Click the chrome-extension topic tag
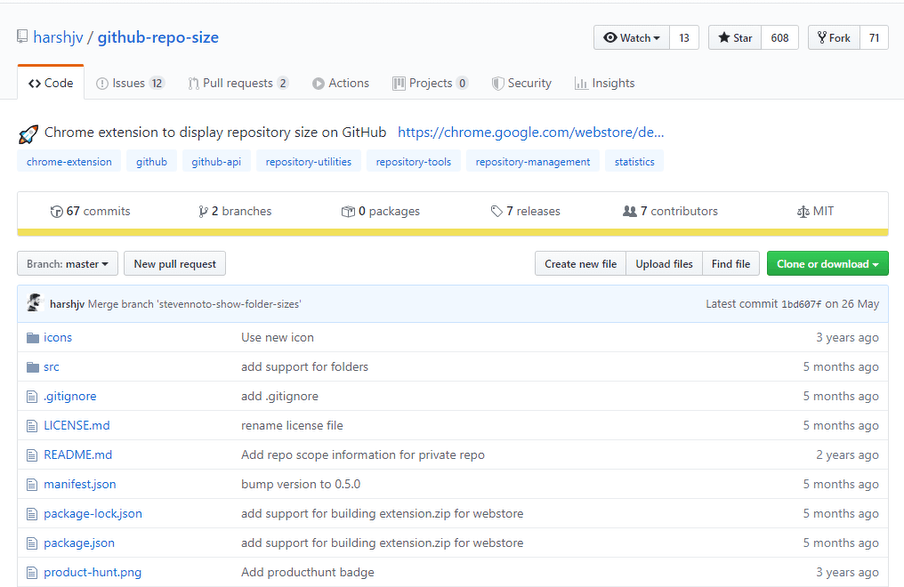The height and width of the screenshot is (587, 904). [69, 162]
